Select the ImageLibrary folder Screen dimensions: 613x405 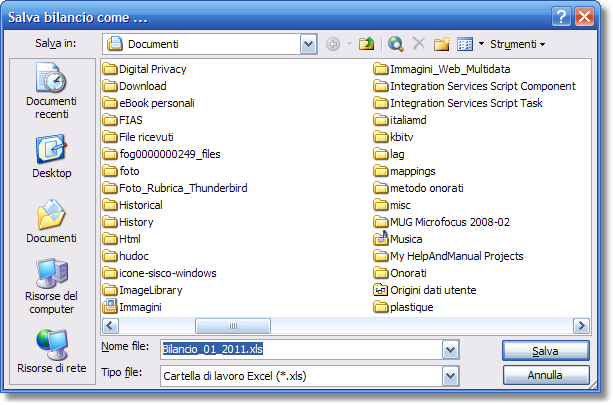point(143,290)
